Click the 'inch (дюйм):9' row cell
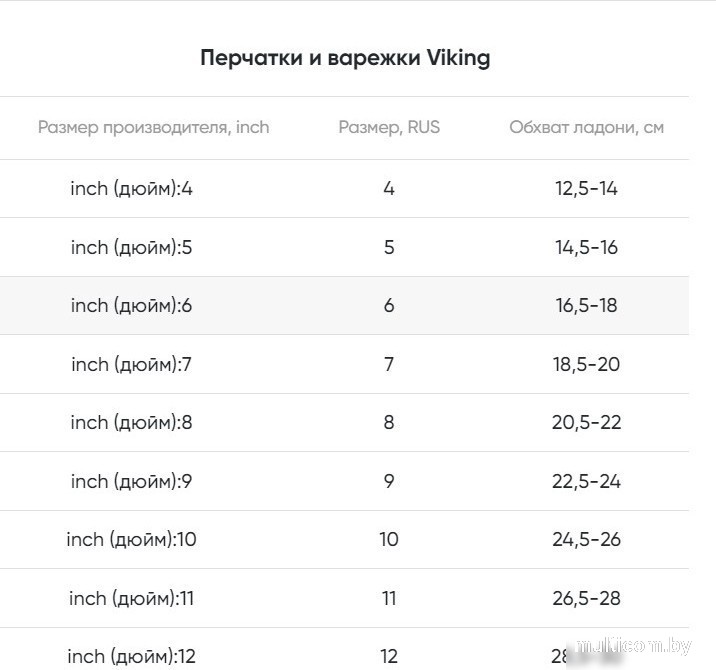The image size is (716, 670). 132,481
